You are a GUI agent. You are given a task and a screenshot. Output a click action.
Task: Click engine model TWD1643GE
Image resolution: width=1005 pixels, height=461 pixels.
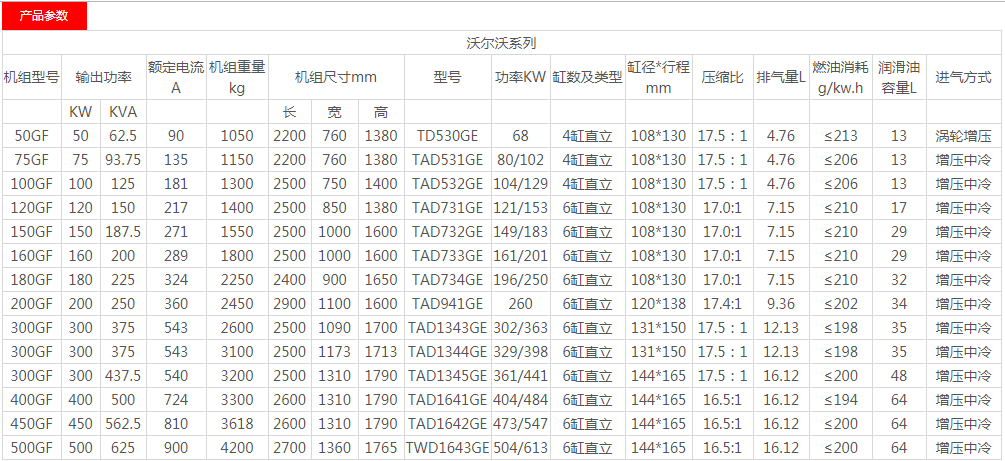coord(447,448)
